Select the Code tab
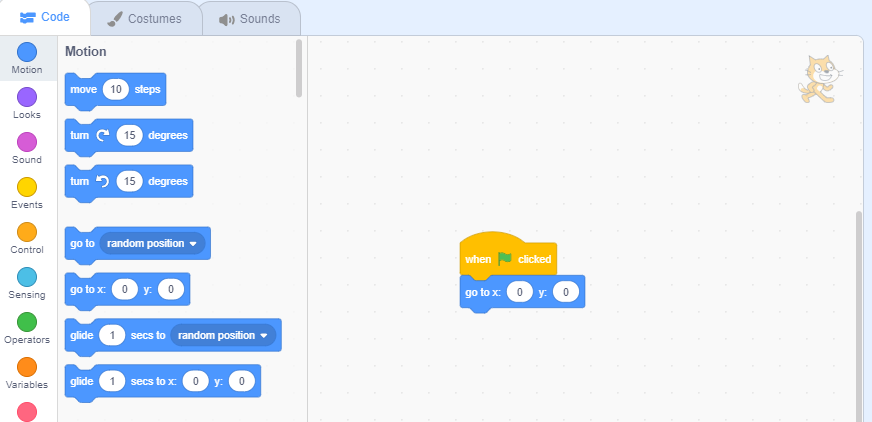Screen dimensions: 872x422 44,18
